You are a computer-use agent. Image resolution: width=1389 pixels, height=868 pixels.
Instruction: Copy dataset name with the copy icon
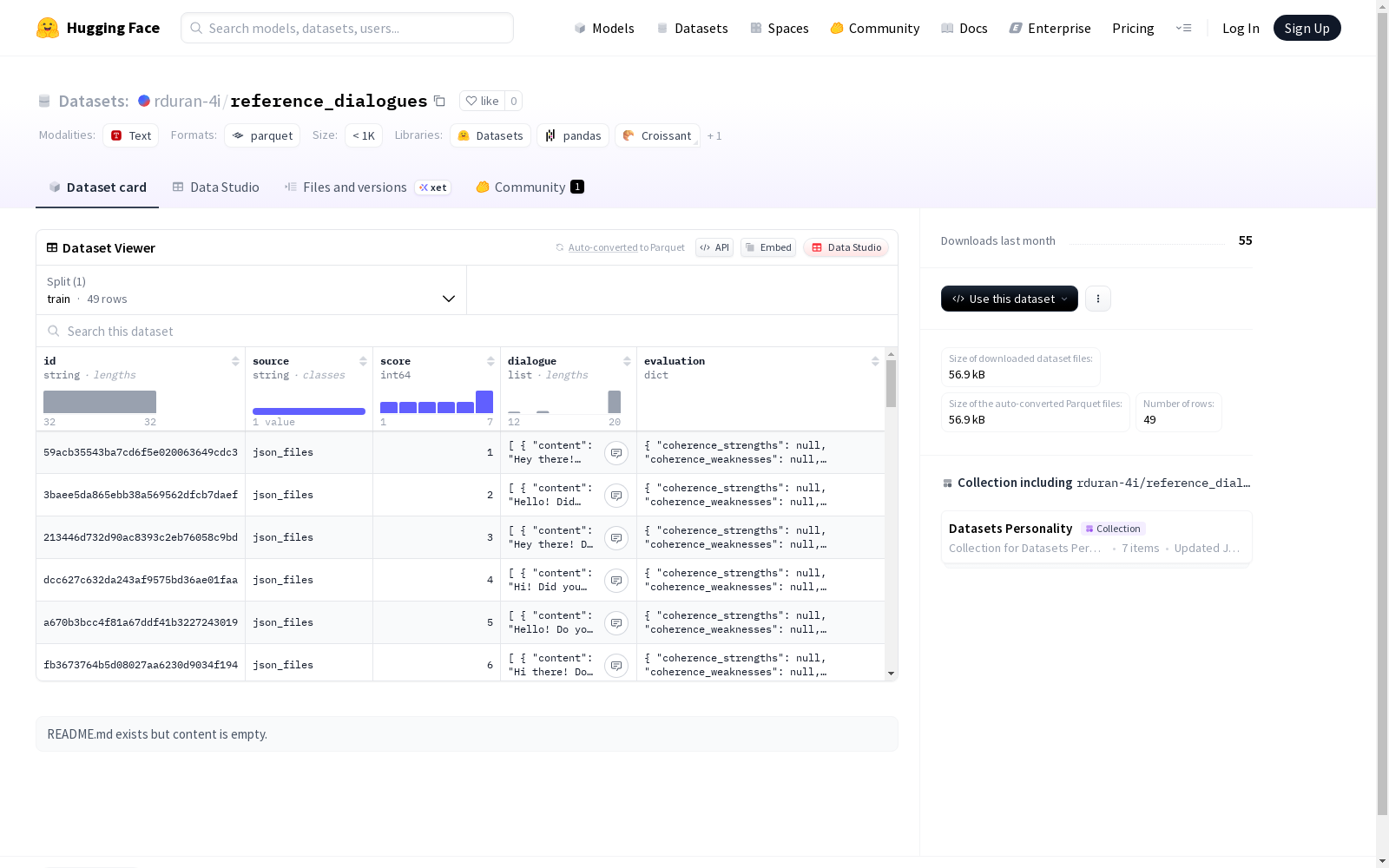click(x=440, y=101)
